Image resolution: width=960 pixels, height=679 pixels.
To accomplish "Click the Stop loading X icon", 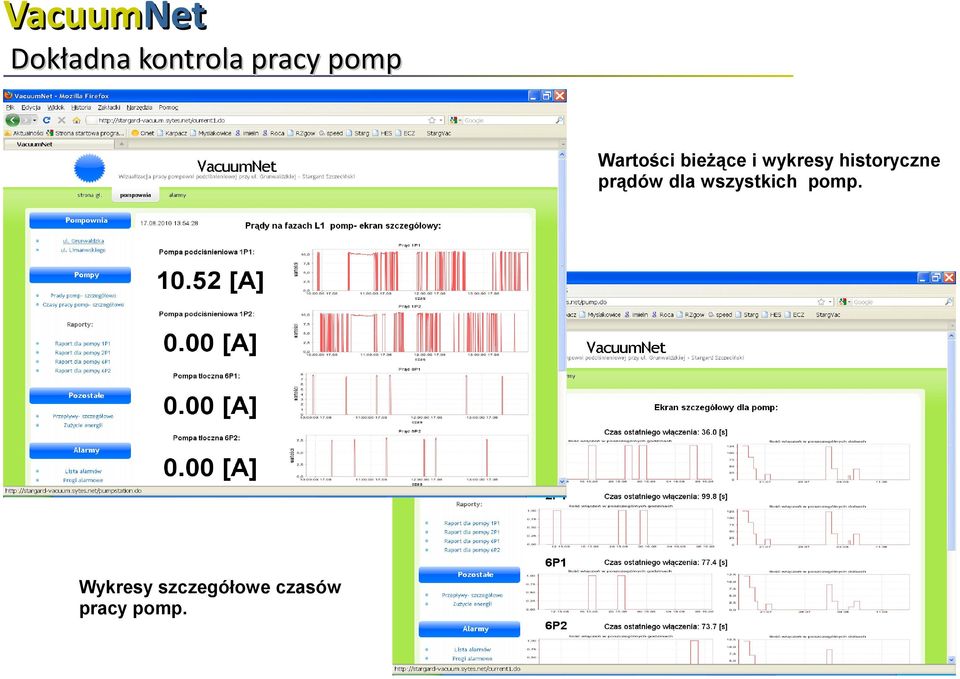I will coord(61,120).
